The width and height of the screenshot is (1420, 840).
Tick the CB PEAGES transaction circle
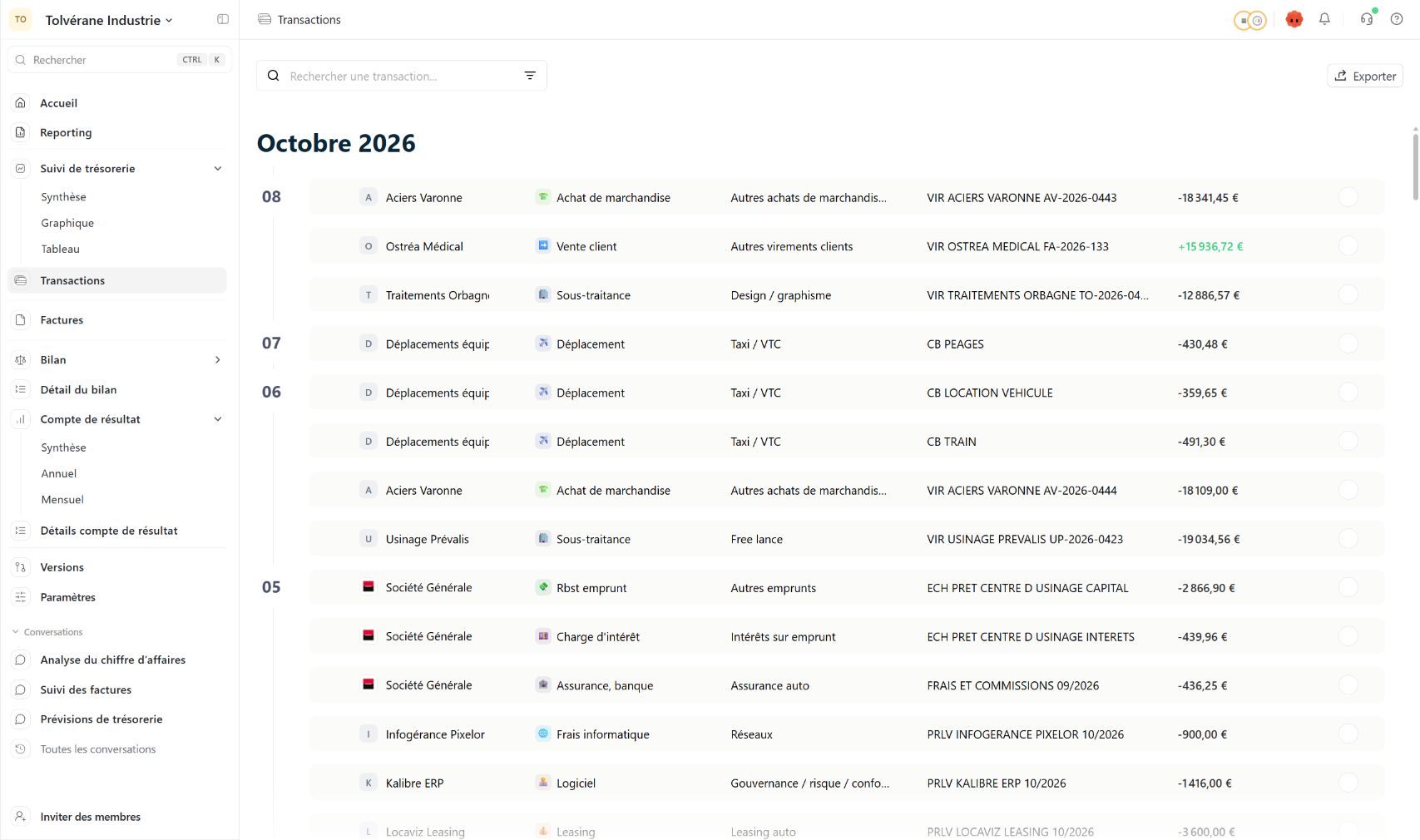1348,343
